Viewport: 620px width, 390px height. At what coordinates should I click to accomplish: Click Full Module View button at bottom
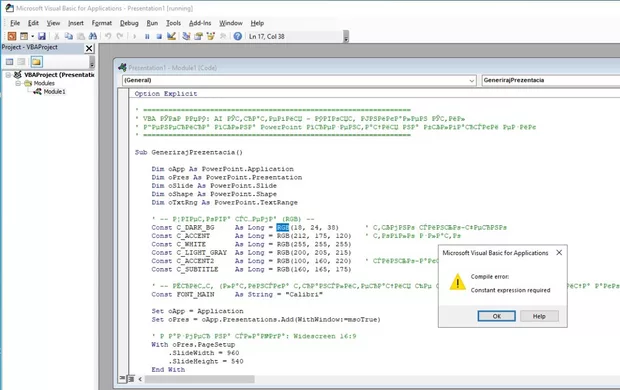point(131,379)
